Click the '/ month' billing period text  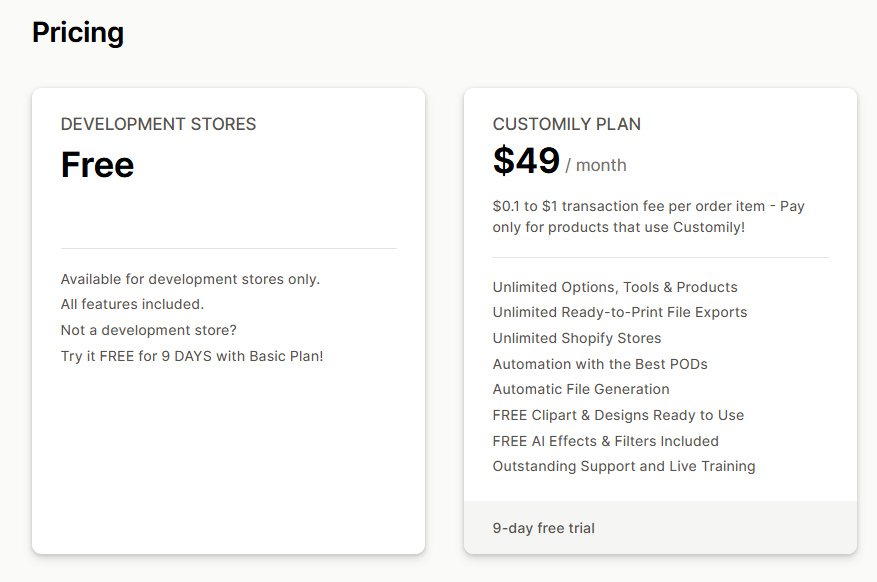click(596, 165)
